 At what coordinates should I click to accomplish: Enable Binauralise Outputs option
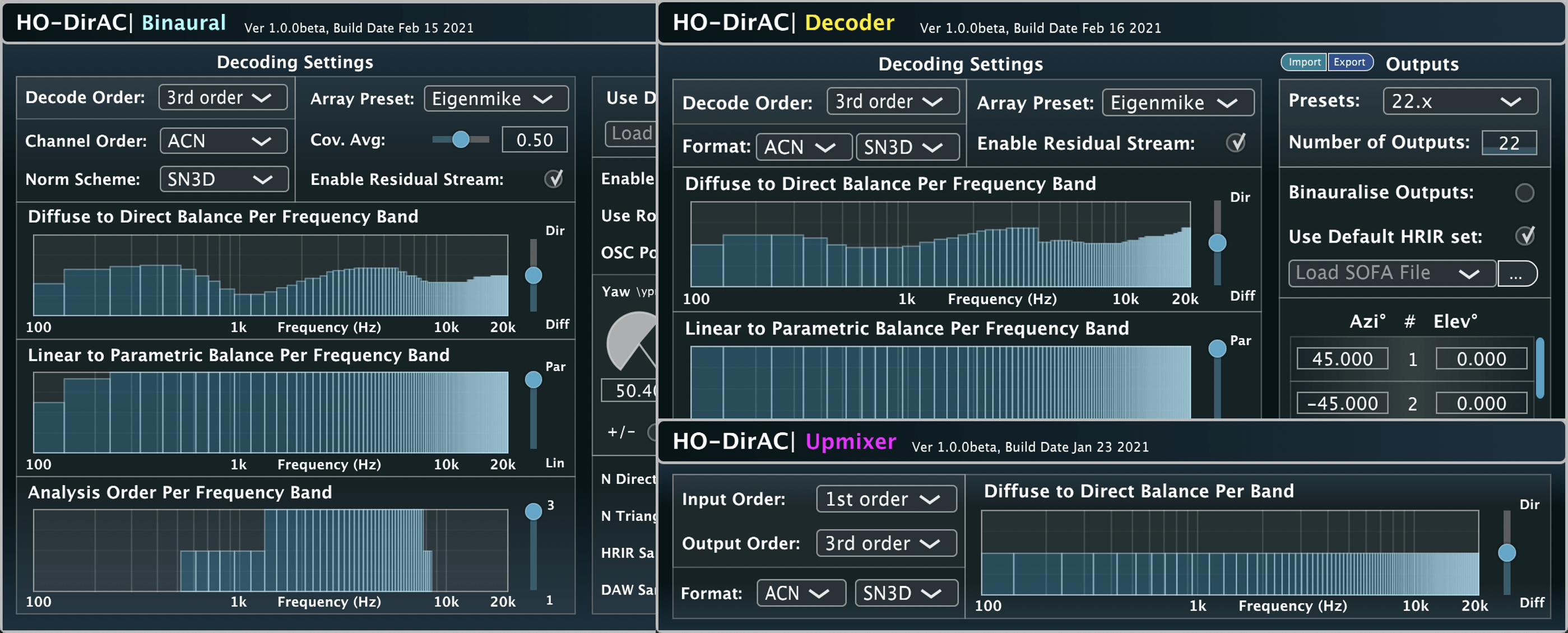pyautogui.click(x=1524, y=193)
